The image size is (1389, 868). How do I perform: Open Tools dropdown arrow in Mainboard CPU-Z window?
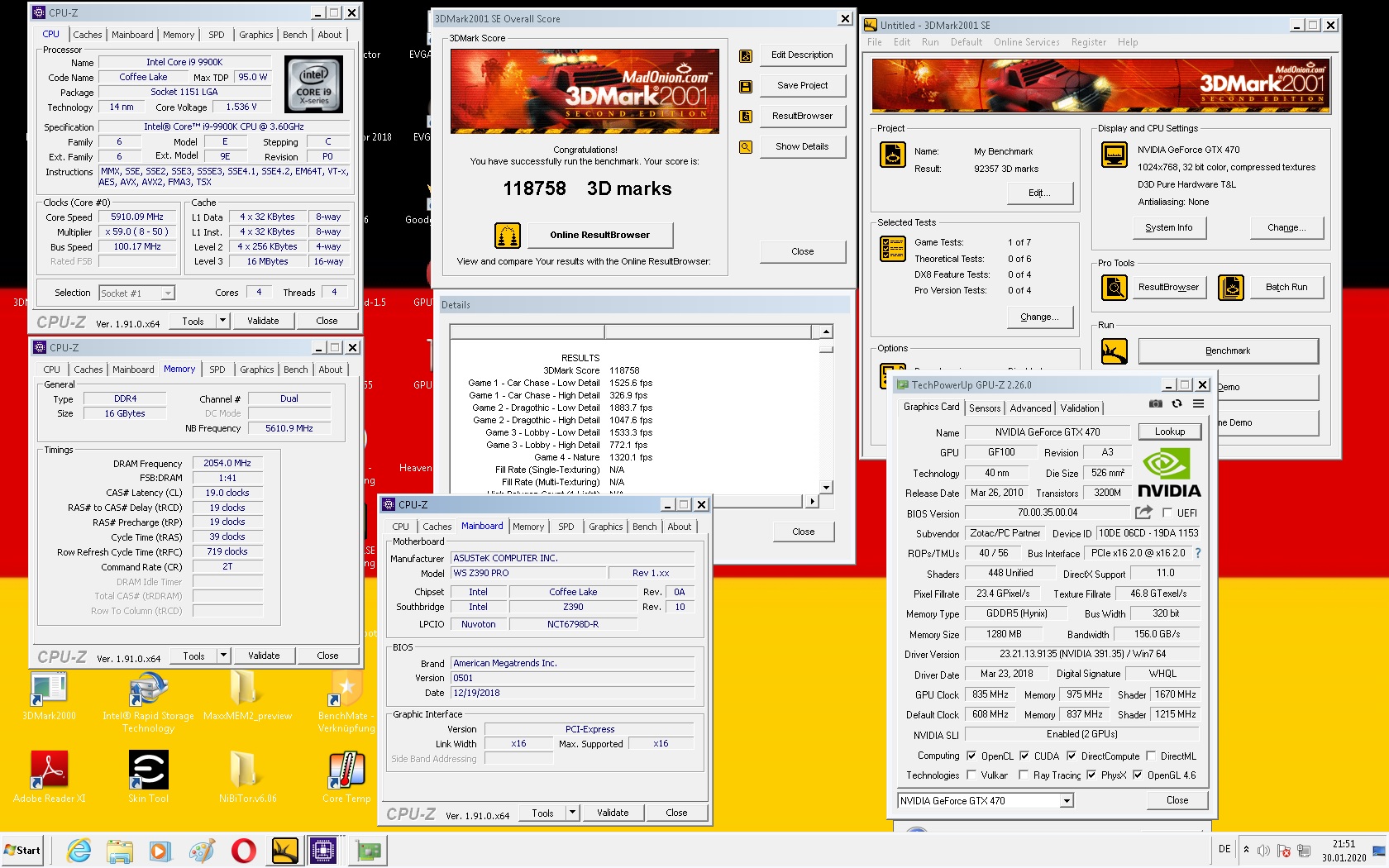[x=572, y=813]
